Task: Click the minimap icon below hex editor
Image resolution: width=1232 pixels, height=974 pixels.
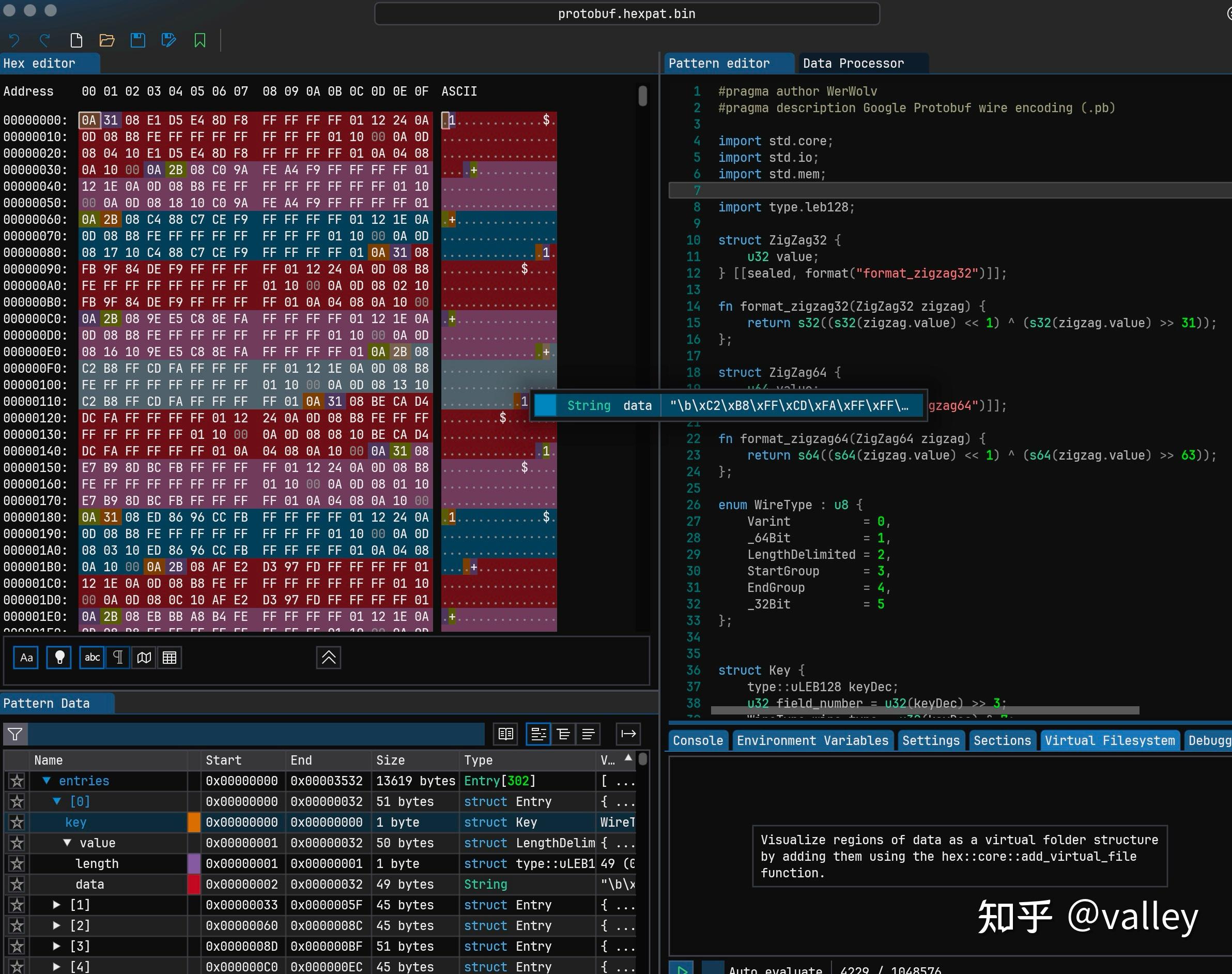Action: (x=144, y=658)
